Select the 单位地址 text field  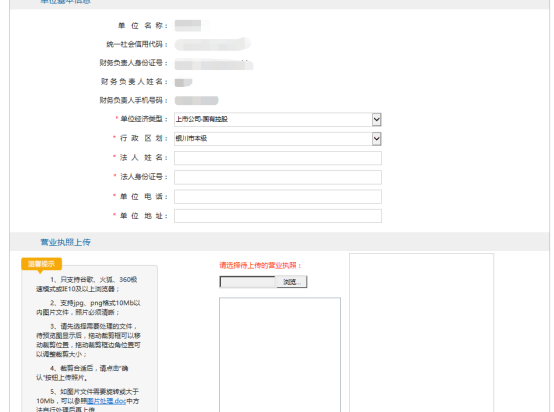278,216
